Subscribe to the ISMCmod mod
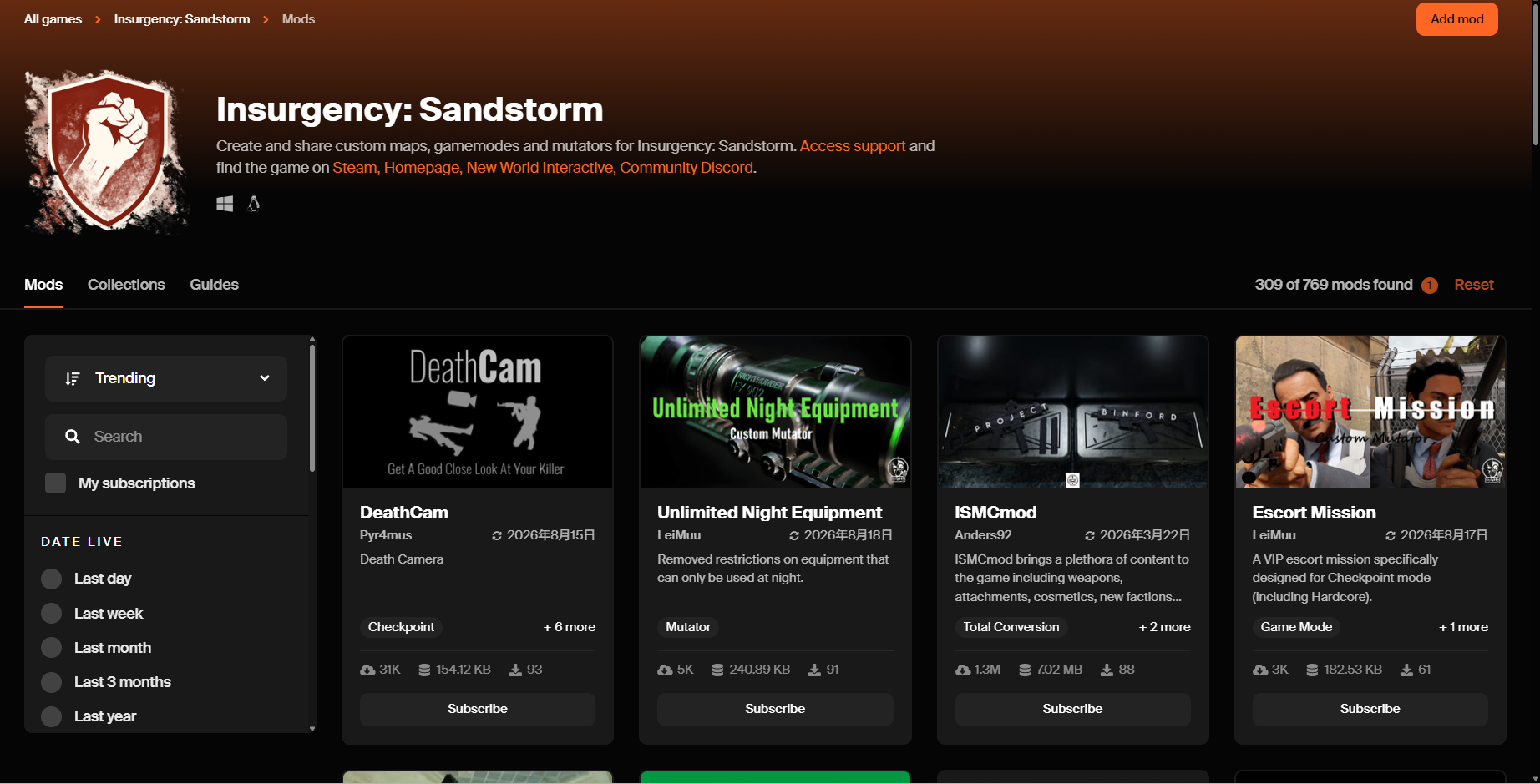 pos(1072,709)
